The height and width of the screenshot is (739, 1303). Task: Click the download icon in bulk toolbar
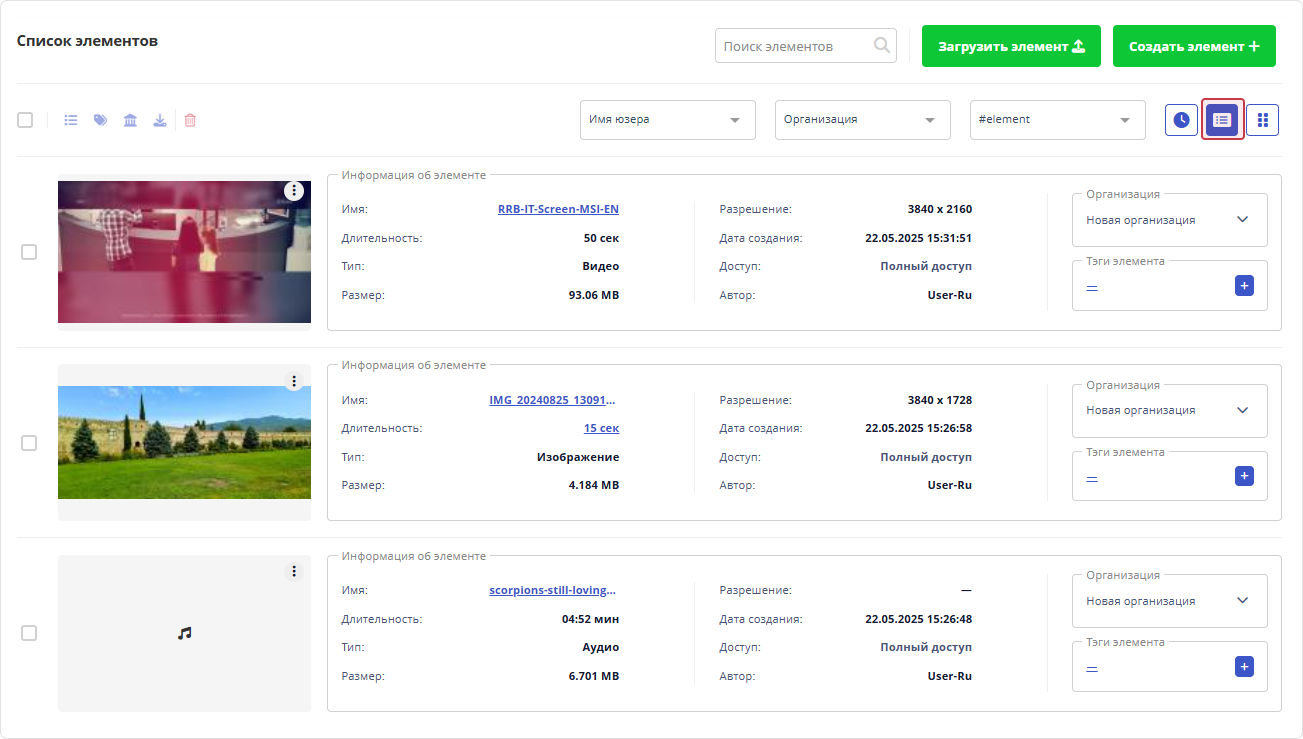(x=159, y=120)
